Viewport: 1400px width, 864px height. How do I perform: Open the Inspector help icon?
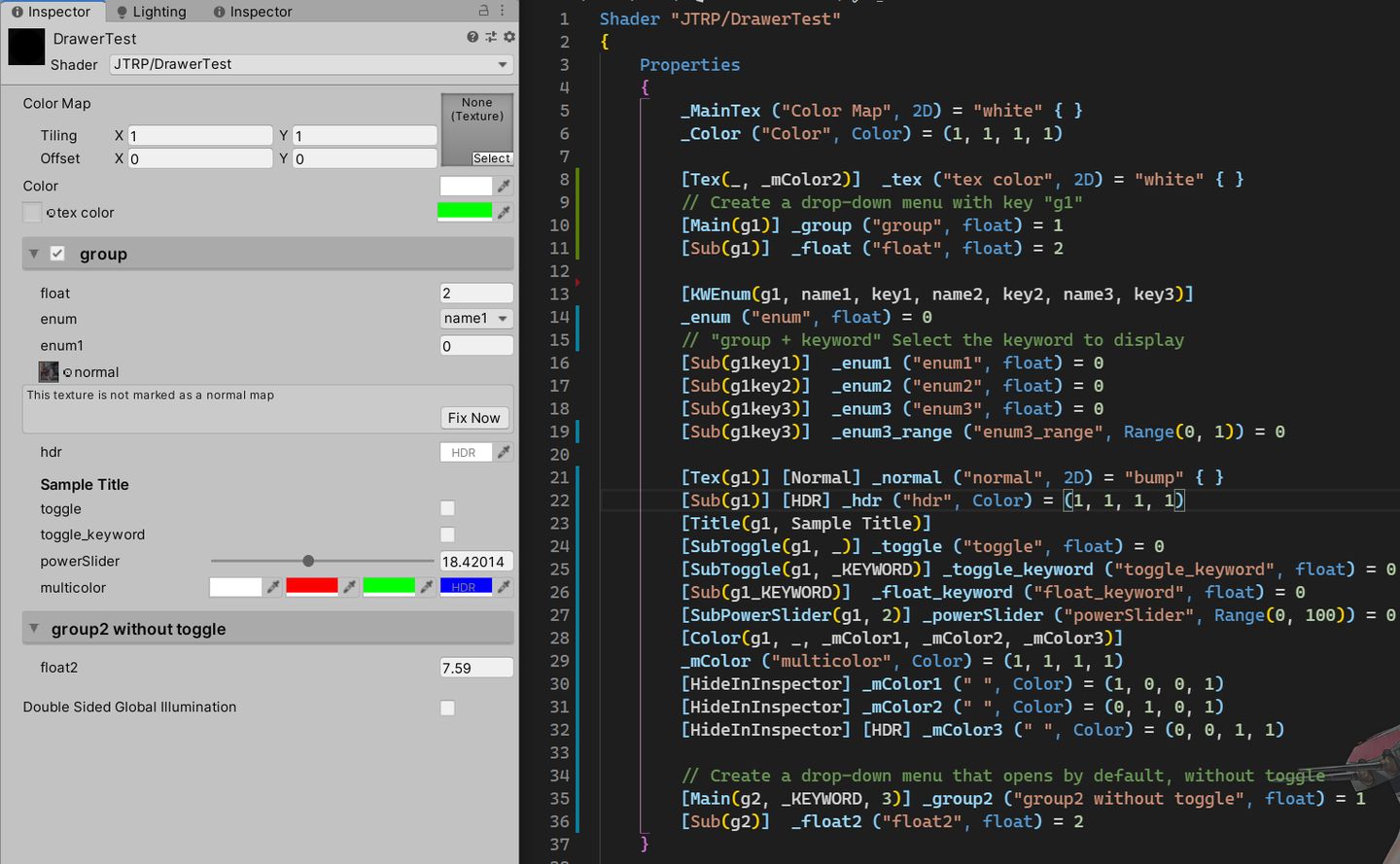(x=472, y=37)
